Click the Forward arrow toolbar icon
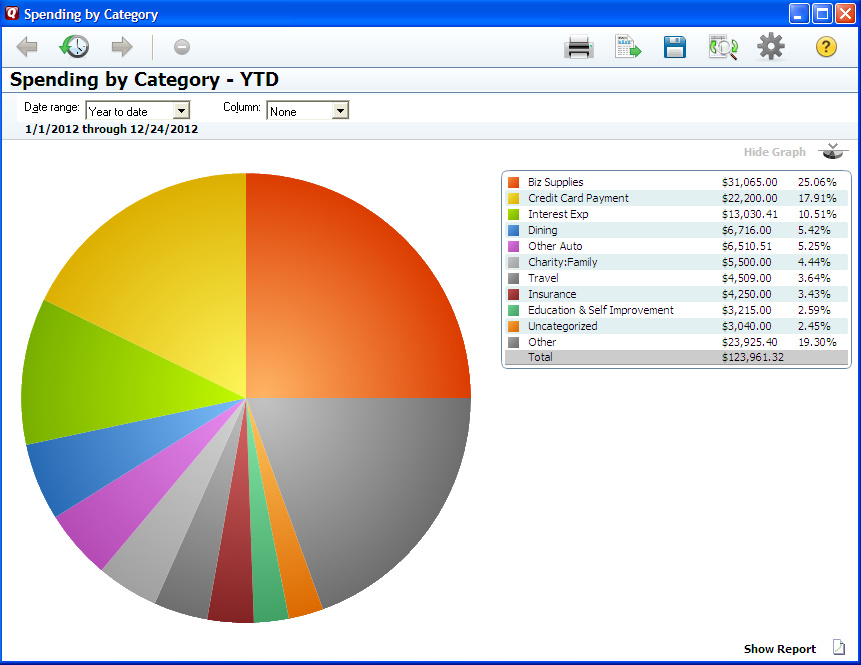 point(122,47)
